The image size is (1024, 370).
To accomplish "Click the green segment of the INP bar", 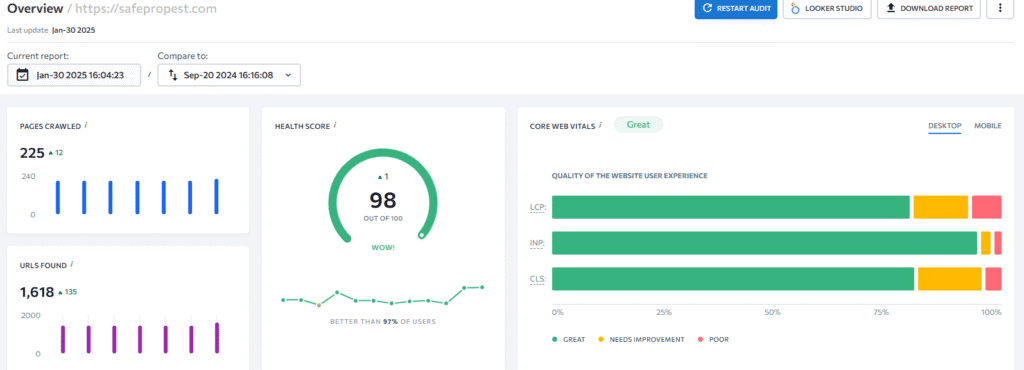I will coord(765,243).
